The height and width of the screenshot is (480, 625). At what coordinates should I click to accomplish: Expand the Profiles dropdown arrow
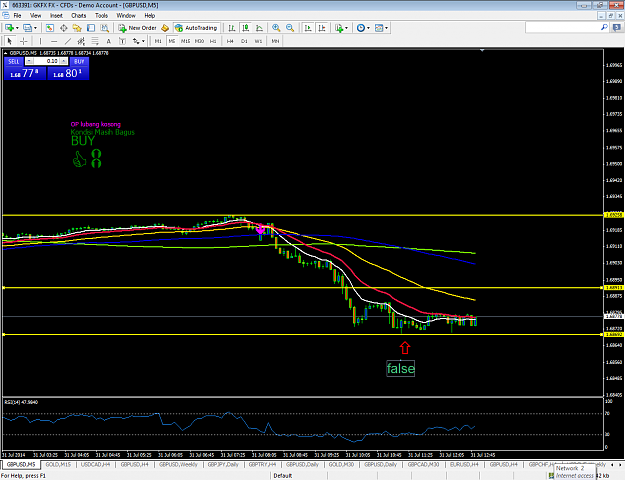coord(35,28)
